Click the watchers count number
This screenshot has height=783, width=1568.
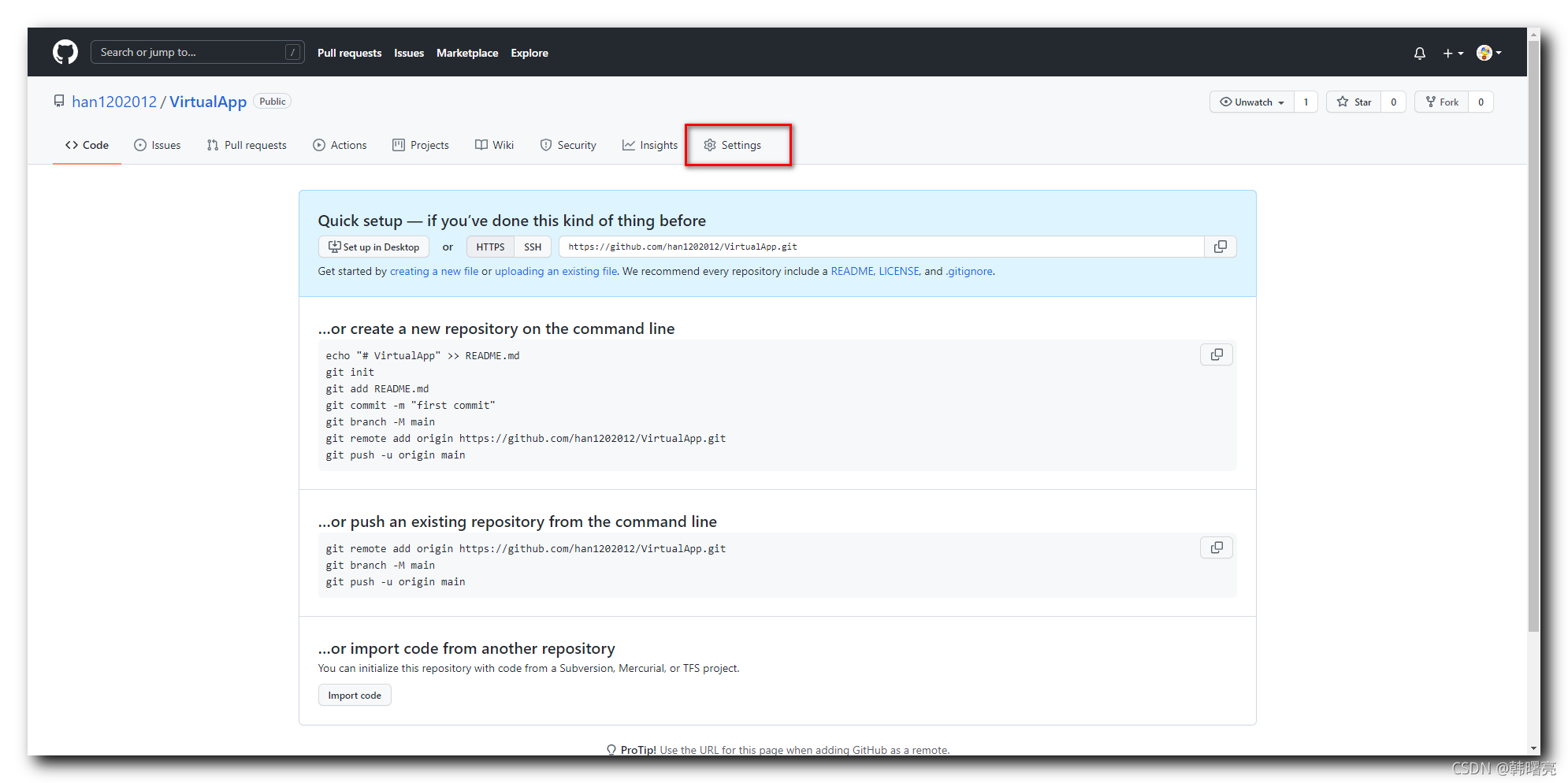tap(1306, 102)
